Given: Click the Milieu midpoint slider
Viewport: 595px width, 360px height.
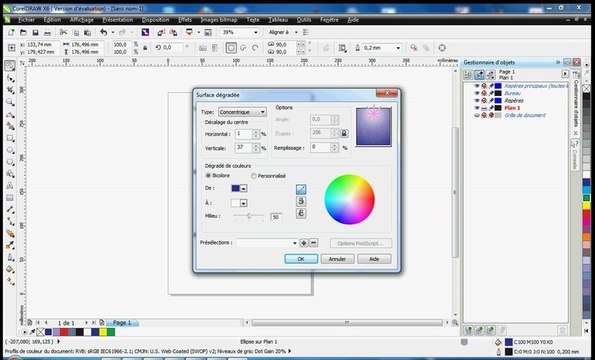Looking at the screenshot, I should click(x=249, y=216).
